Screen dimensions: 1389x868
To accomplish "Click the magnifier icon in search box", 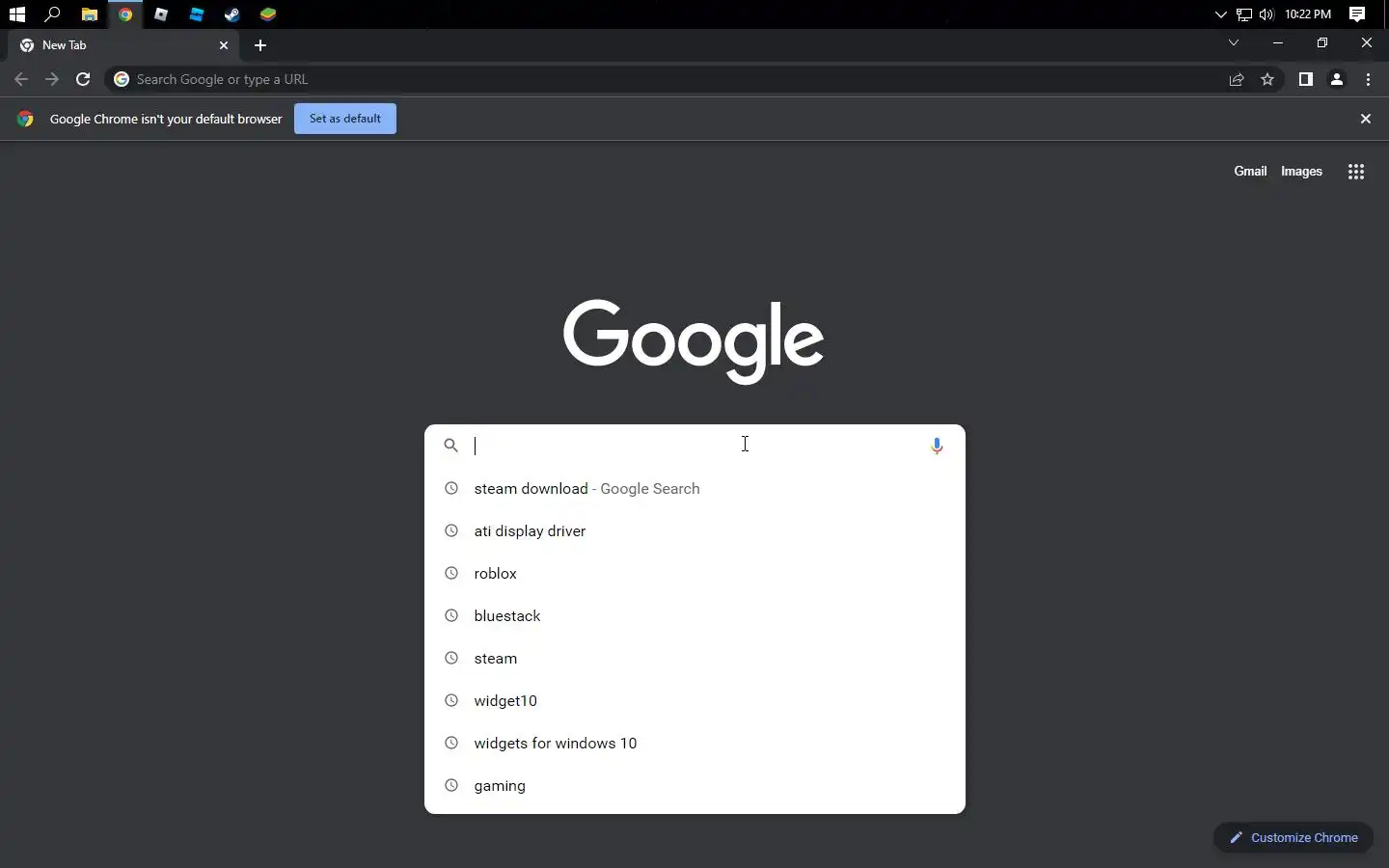I will pos(450,446).
